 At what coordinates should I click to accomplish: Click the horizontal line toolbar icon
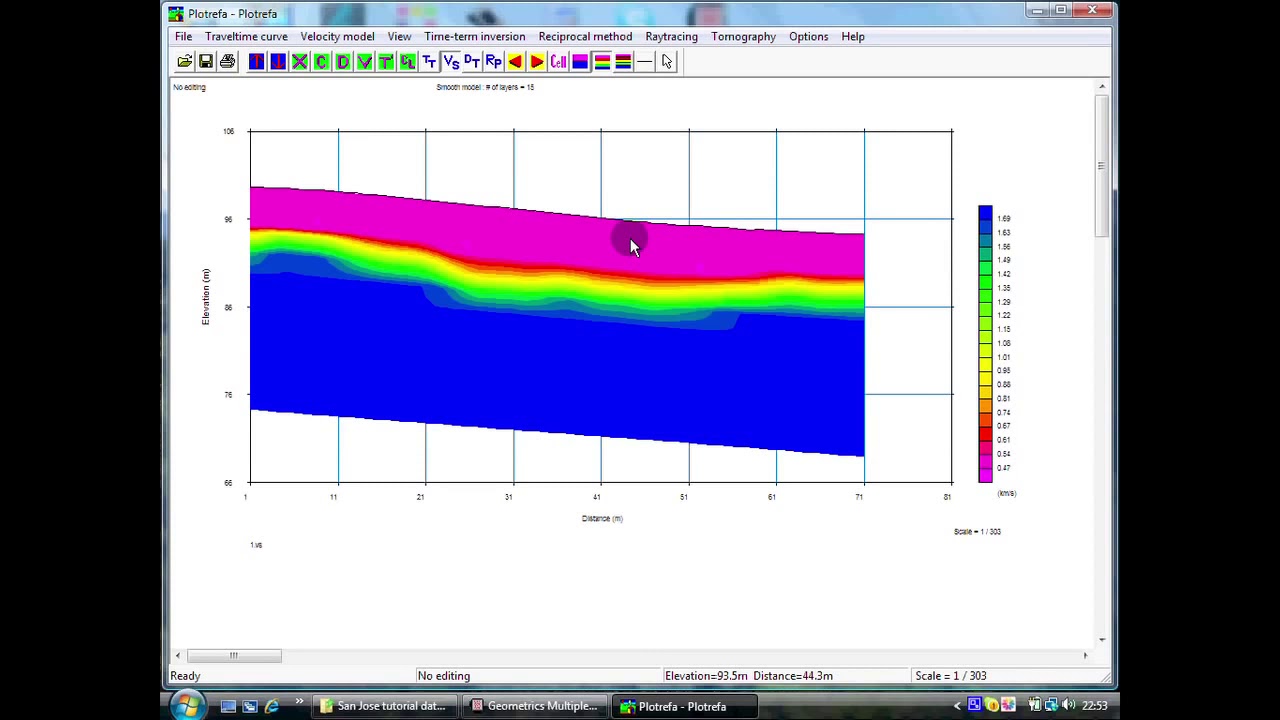click(645, 62)
